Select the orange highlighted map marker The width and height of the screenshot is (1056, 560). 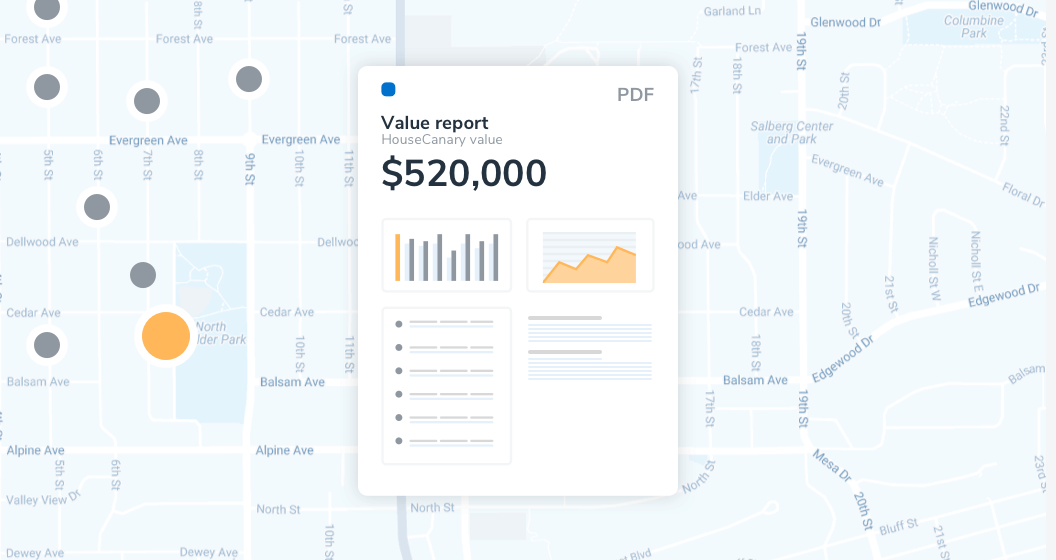[166, 336]
